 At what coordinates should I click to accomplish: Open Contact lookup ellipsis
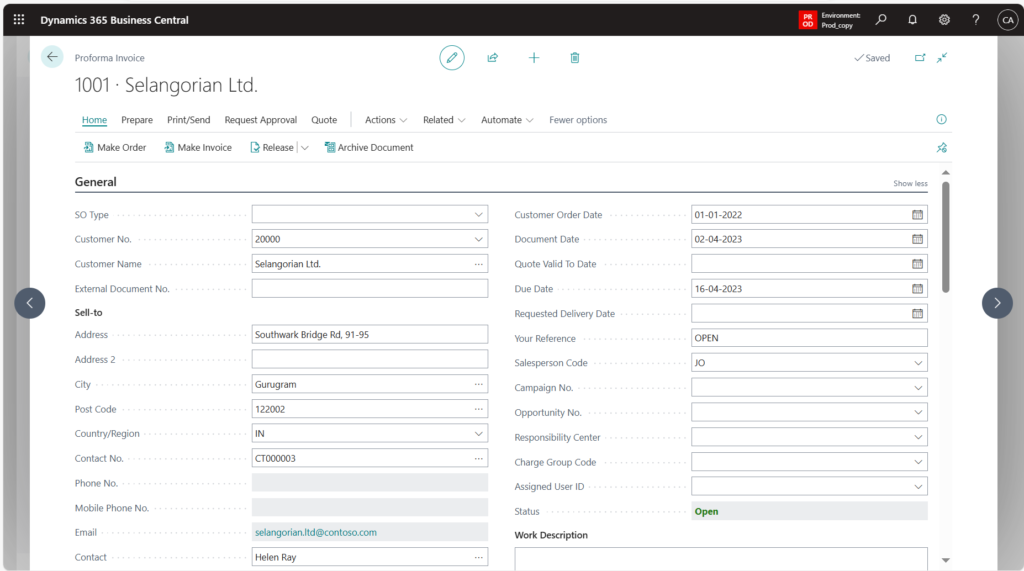coord(479,557)
